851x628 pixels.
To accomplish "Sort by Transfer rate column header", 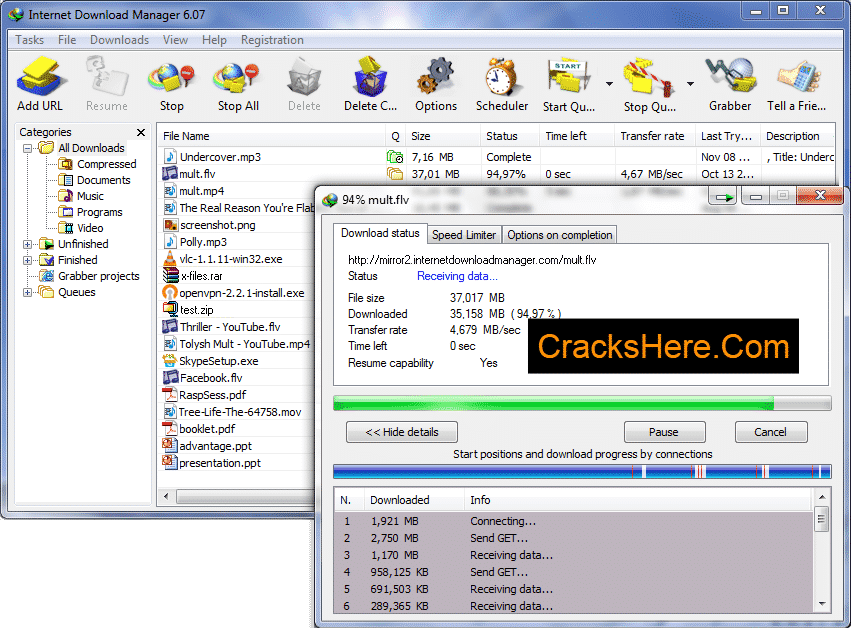I will [655, 136].
